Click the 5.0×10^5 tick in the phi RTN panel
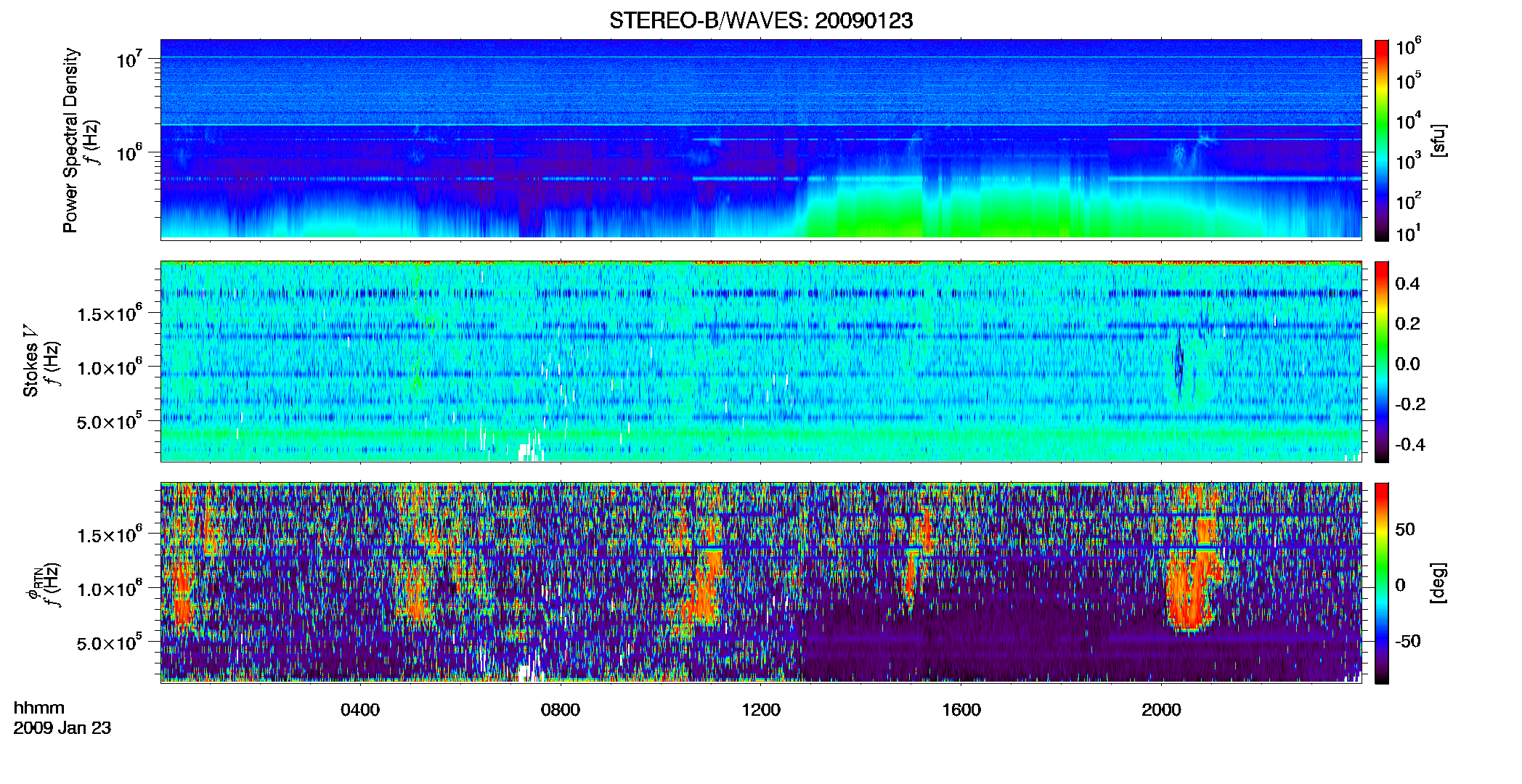The image size is (1522, 784). tap(110, 642)
